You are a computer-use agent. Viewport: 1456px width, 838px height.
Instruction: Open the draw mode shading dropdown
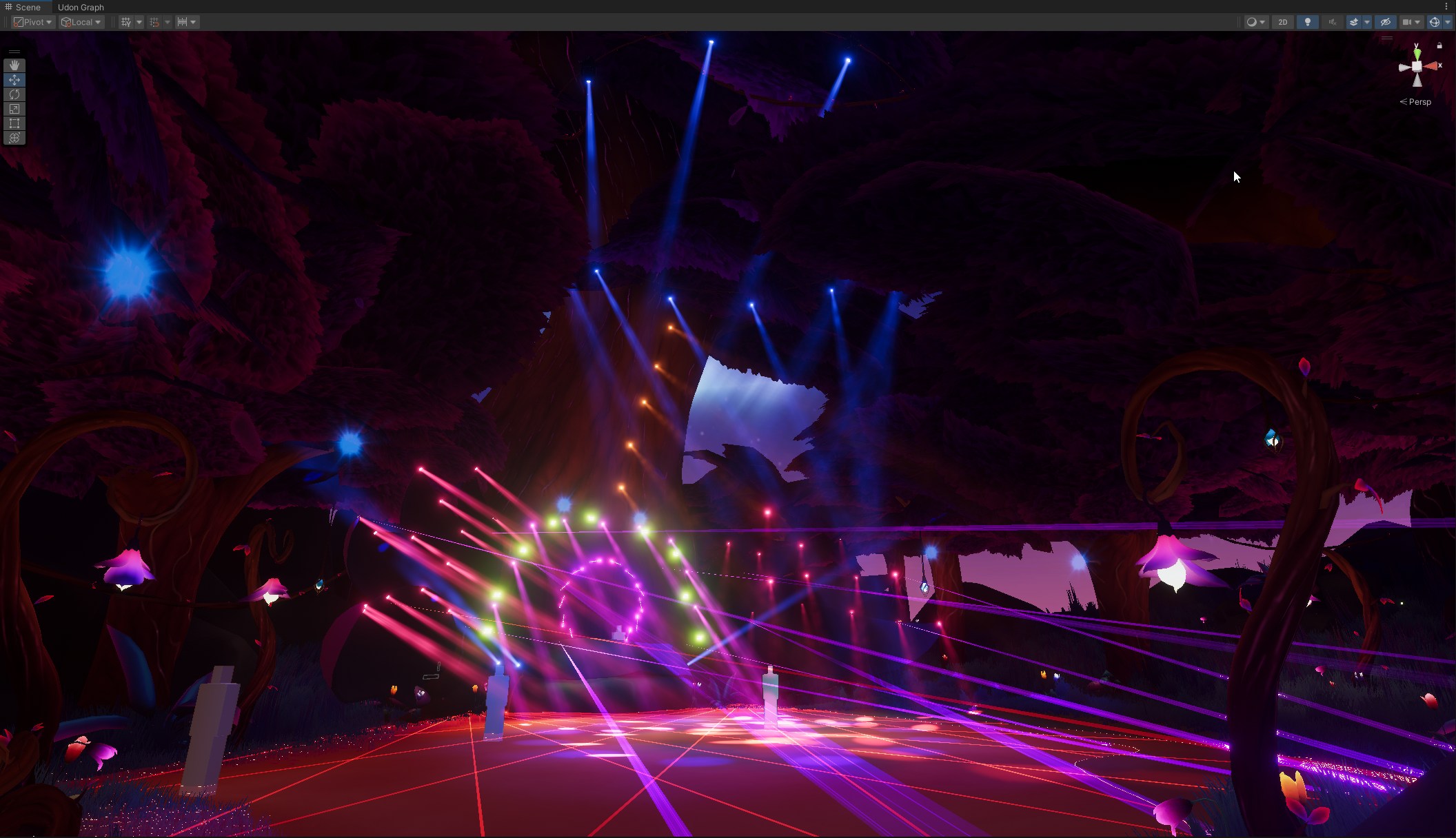click(1255, 22)
